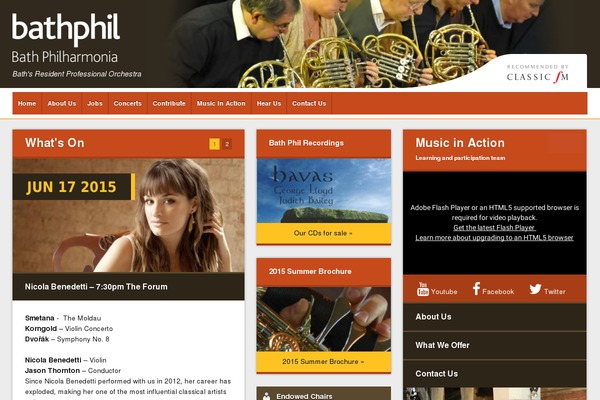Click the Endowed Chairs person icon
The image size is (600, 400).
(266, 396)
